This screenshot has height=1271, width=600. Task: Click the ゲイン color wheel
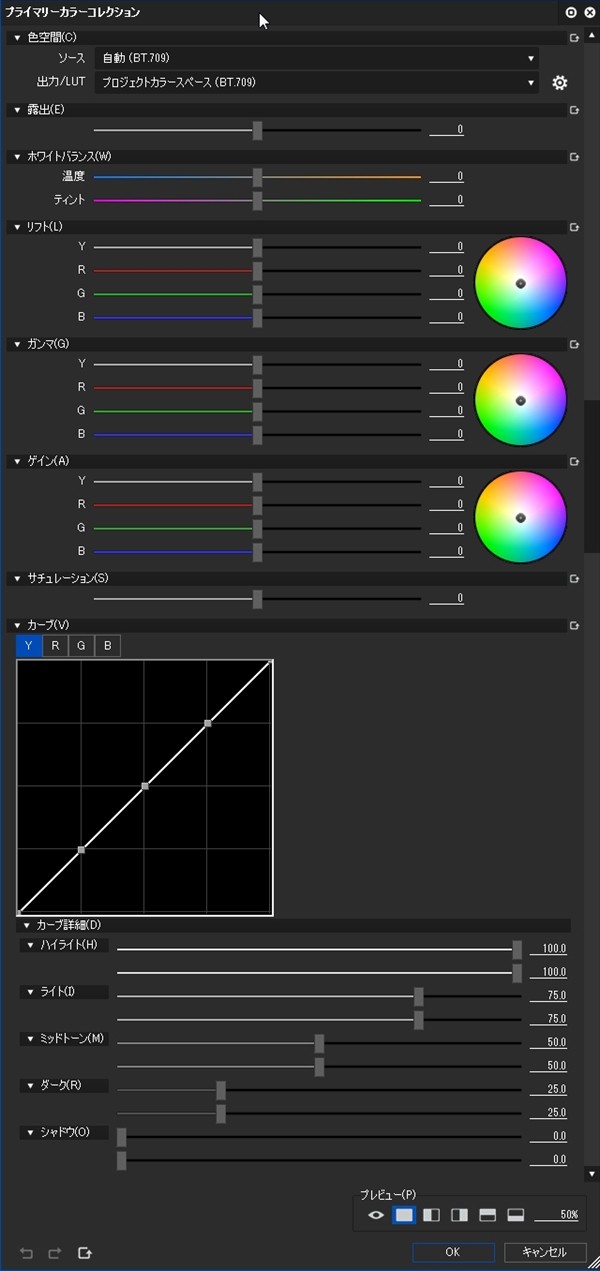click(x=520, y=517)
